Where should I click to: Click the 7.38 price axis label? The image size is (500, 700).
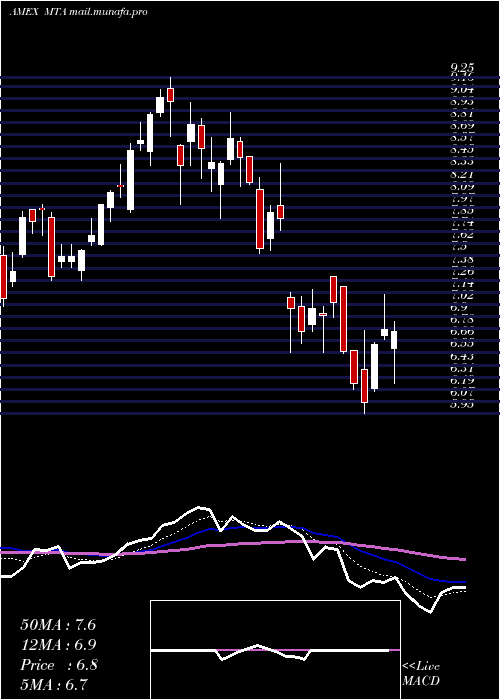(462, 259)
